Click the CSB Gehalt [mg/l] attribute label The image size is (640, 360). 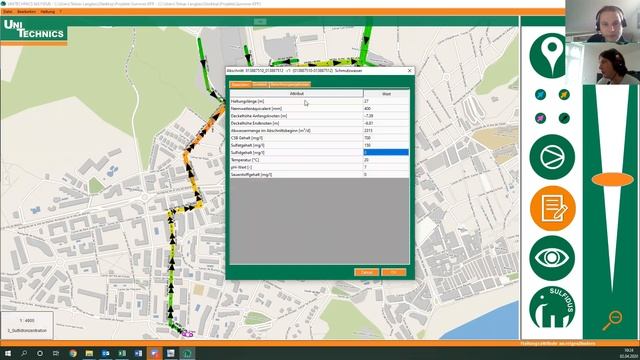tap(247, 138)
